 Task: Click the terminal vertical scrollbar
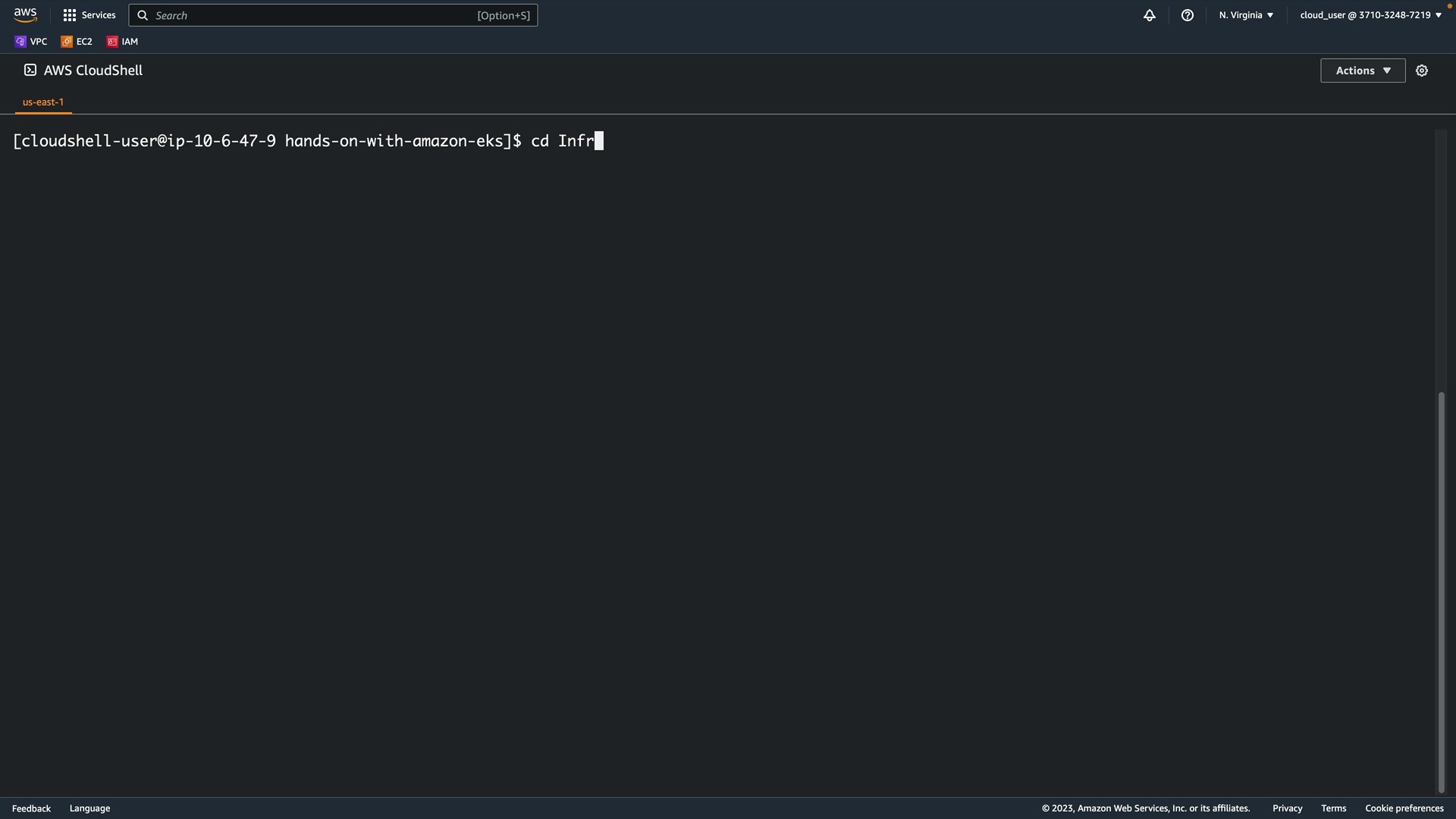click(x=1441, y=591)
